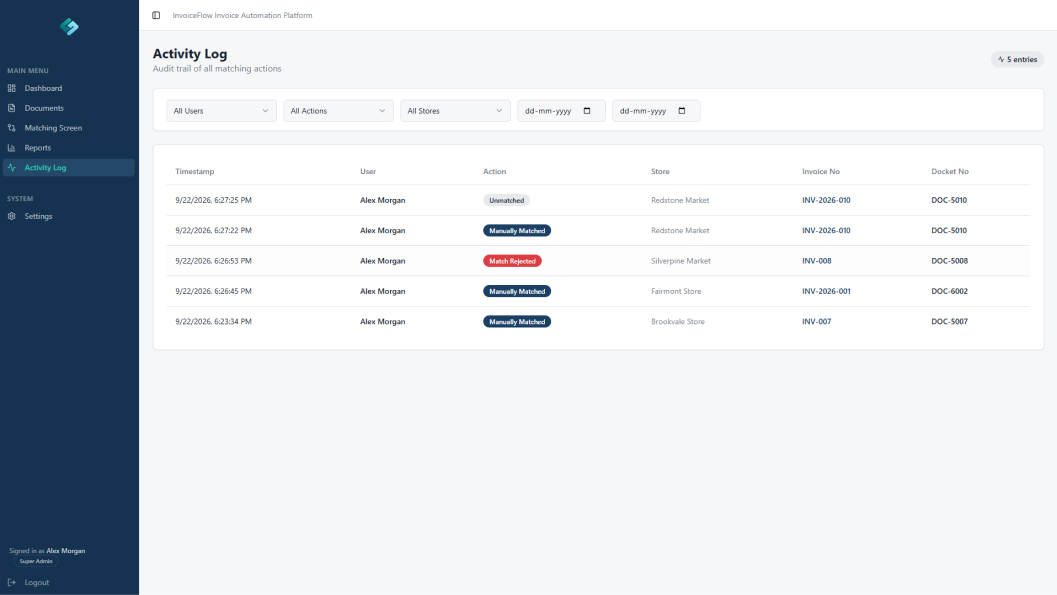Image resolution: width=1057 pixels, height=595 pixels.
Task: Open the All Actions dropdown
Action: pos(338,111)
